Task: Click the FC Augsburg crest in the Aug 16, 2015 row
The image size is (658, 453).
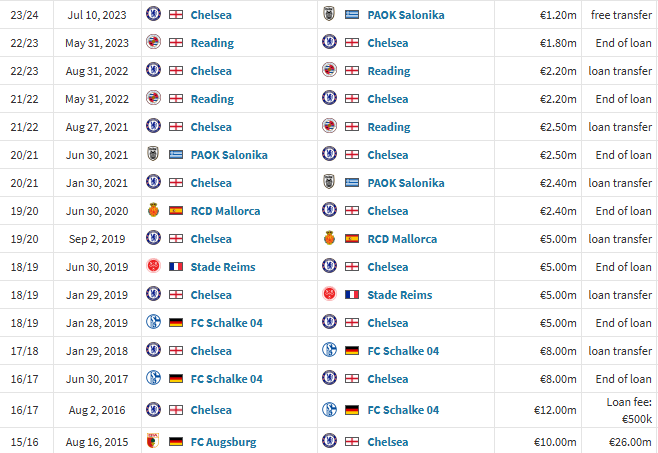Action: [153, 441]
